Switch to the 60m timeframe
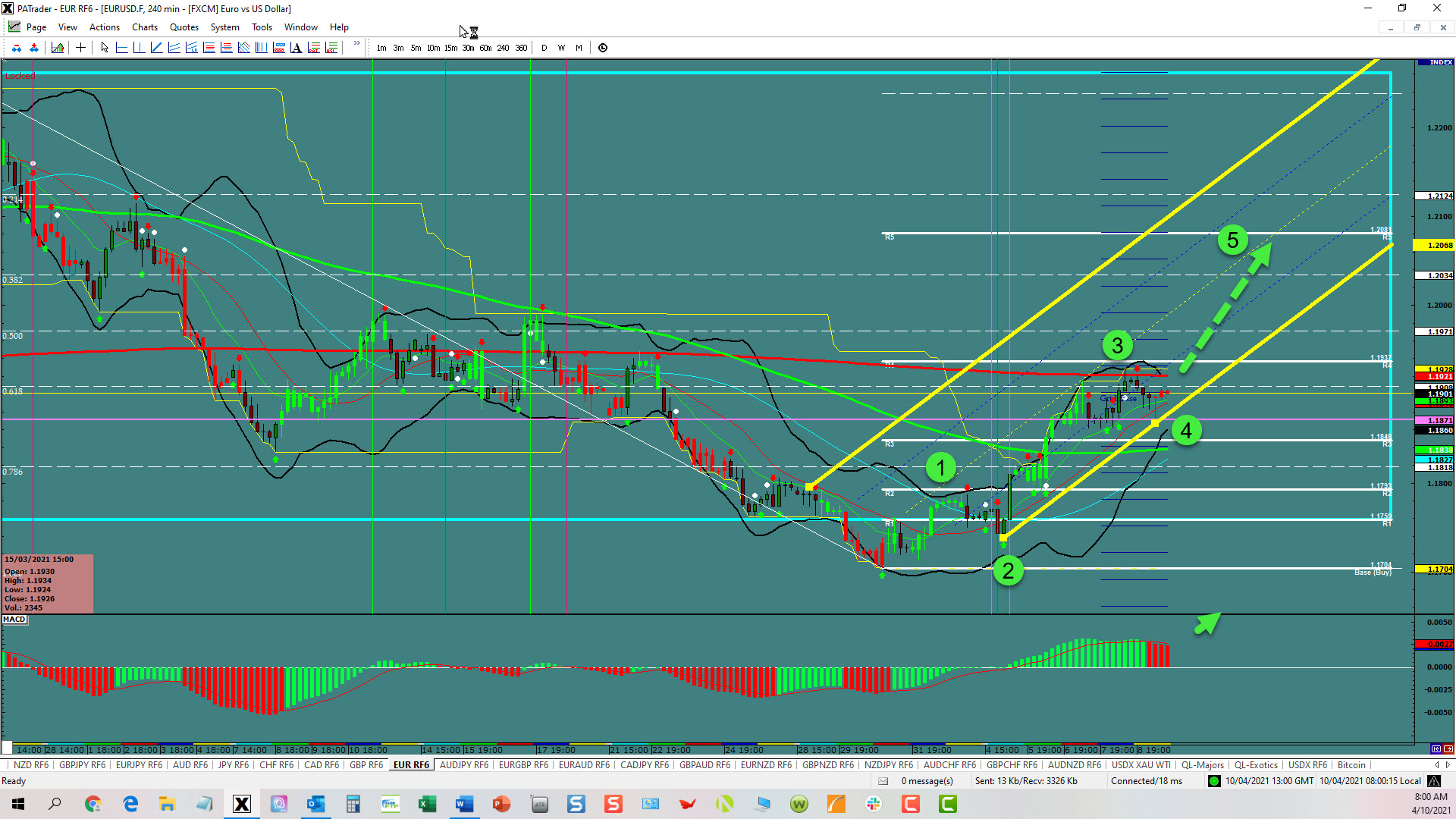 pyautogui.click(x=486, y=48)
